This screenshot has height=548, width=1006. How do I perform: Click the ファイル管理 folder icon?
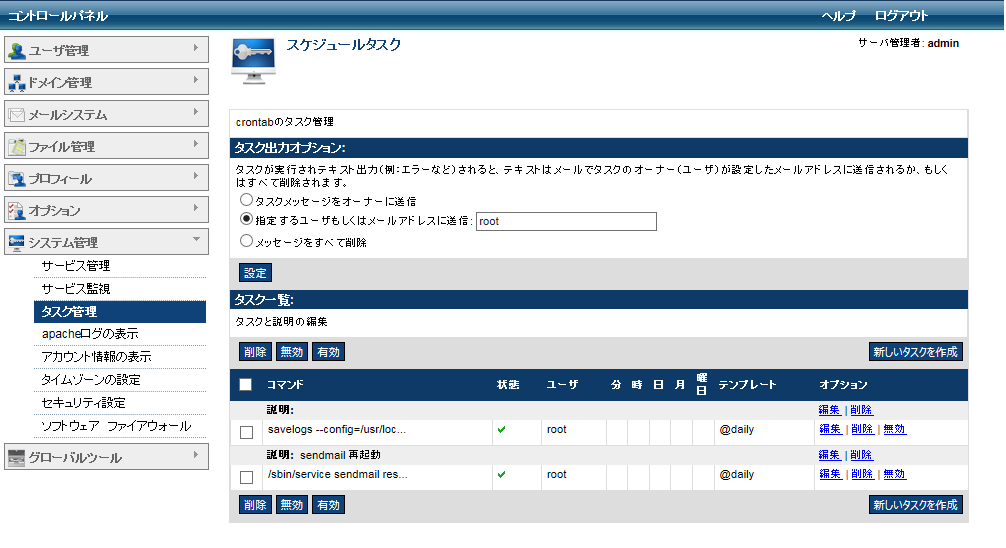17,147
